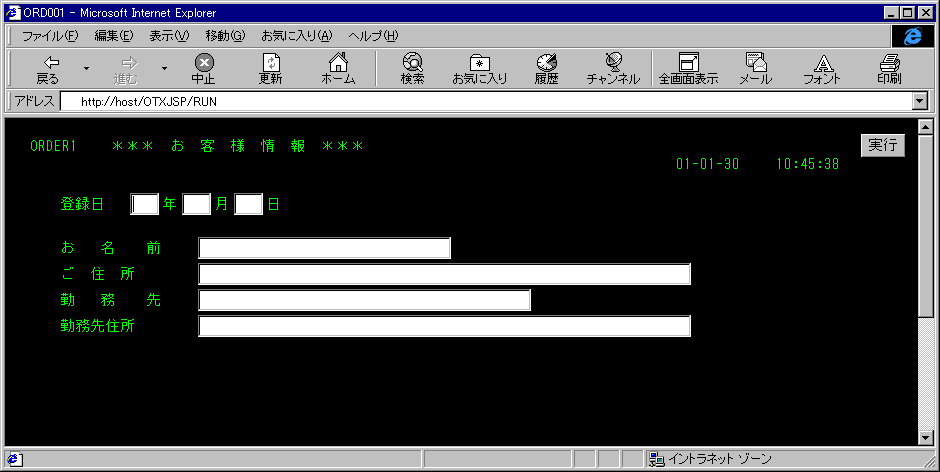Click the Internet Explorer logo throbber
Viewport: 940px width, 472px height.
point(912,36)
